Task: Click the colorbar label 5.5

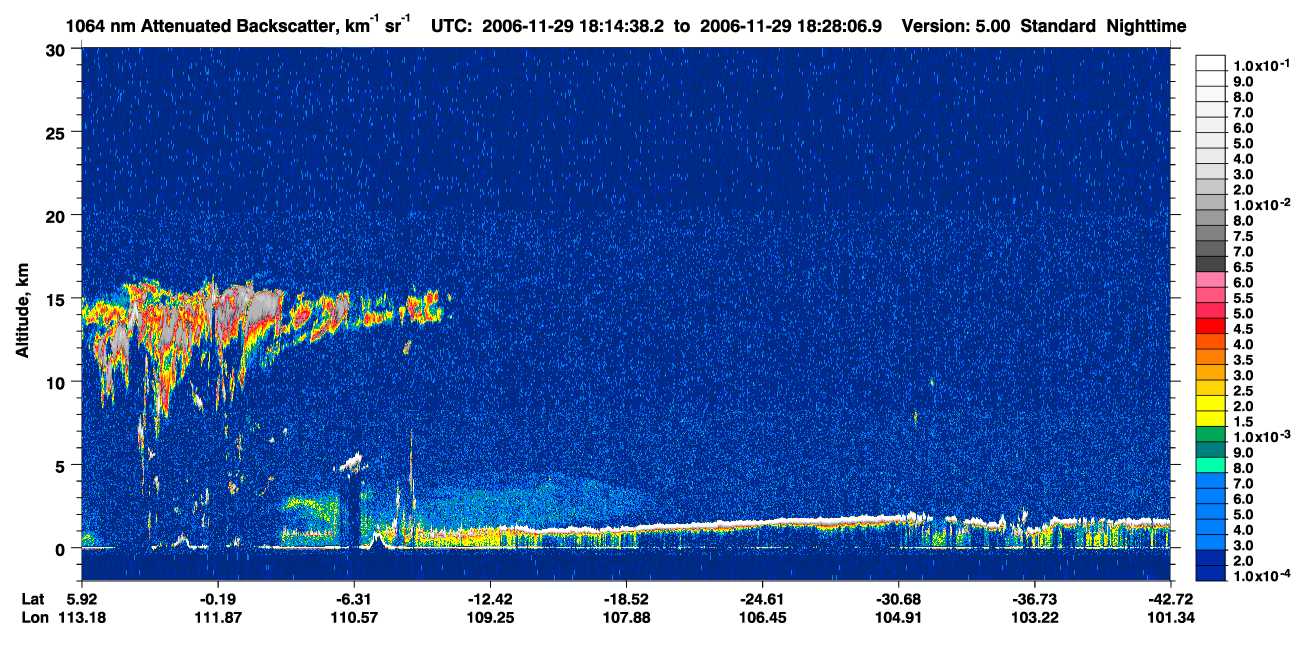Action: pos(1243,298)
